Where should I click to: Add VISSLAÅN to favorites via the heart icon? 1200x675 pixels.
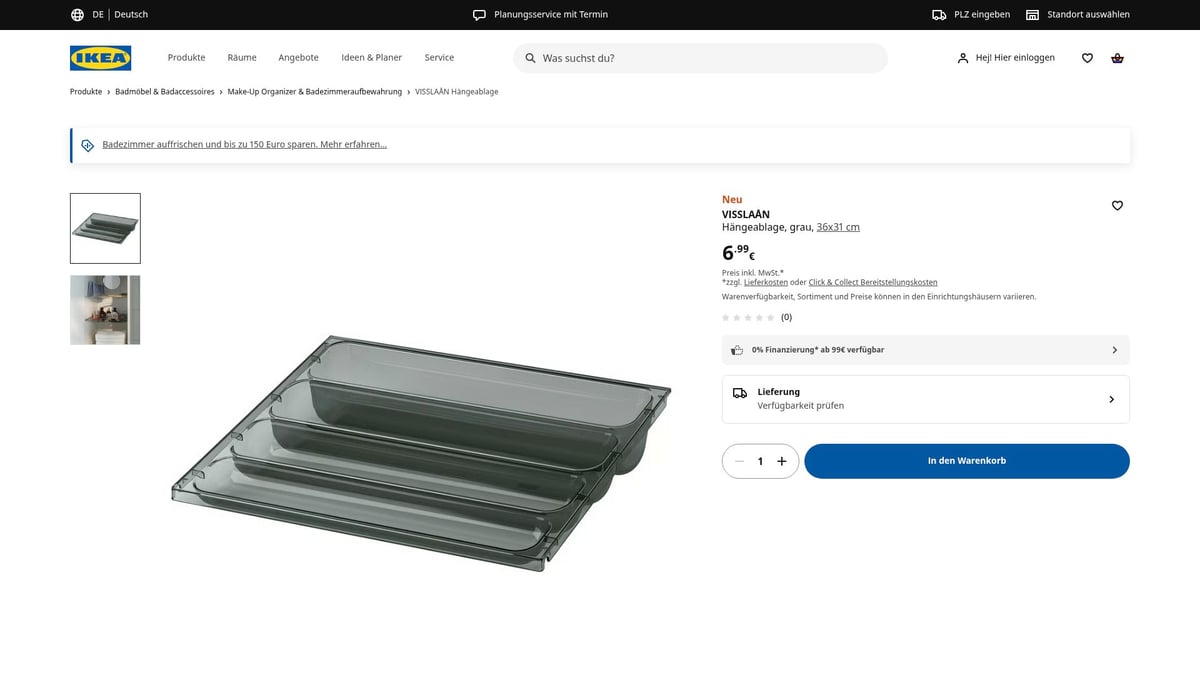pos(1117,205)
